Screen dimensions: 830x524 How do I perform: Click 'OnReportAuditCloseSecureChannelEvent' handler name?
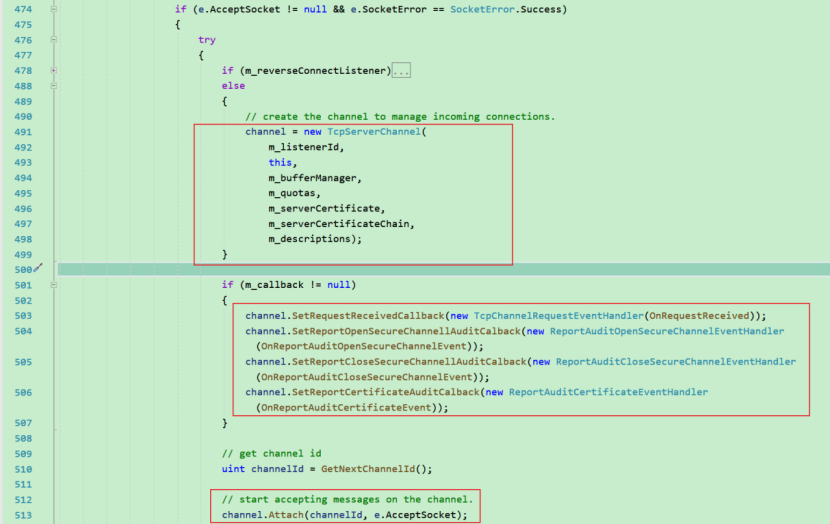pos(367,377)
